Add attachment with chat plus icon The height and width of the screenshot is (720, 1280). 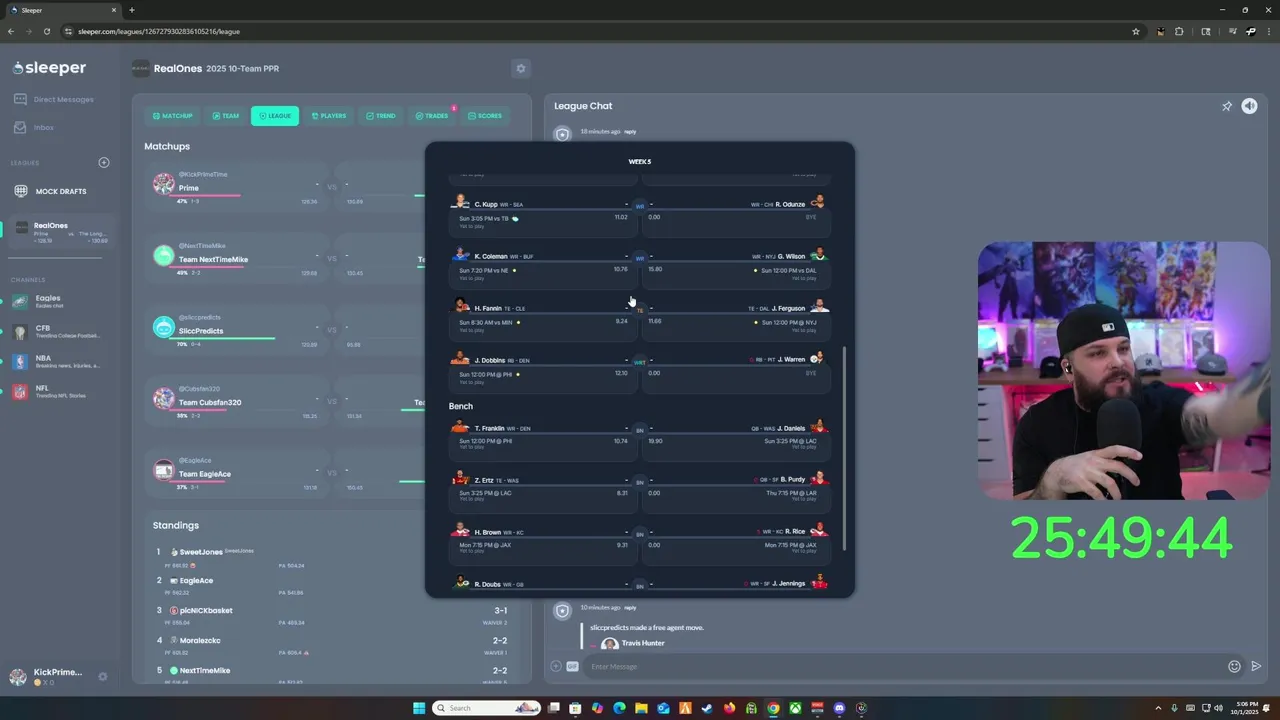[x=556, y=666]
